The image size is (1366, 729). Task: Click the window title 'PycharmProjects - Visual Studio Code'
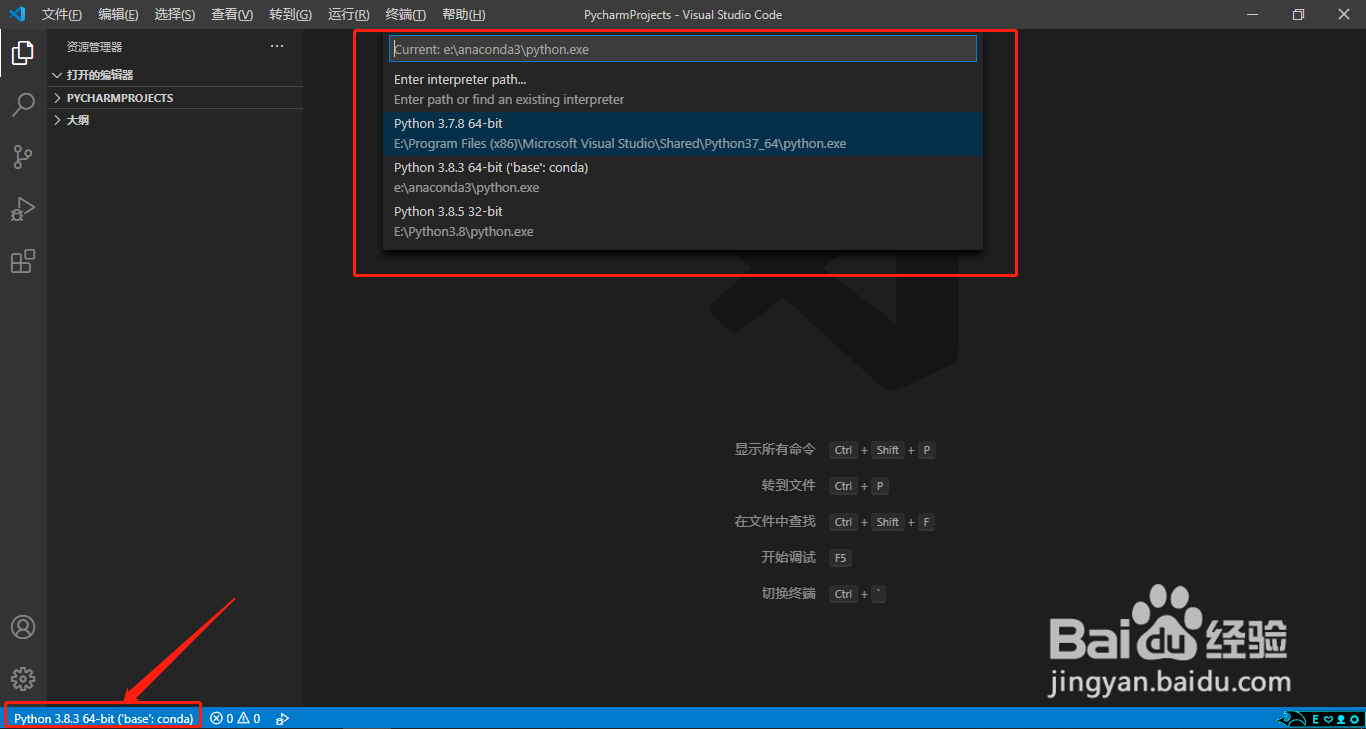[683, 15]
